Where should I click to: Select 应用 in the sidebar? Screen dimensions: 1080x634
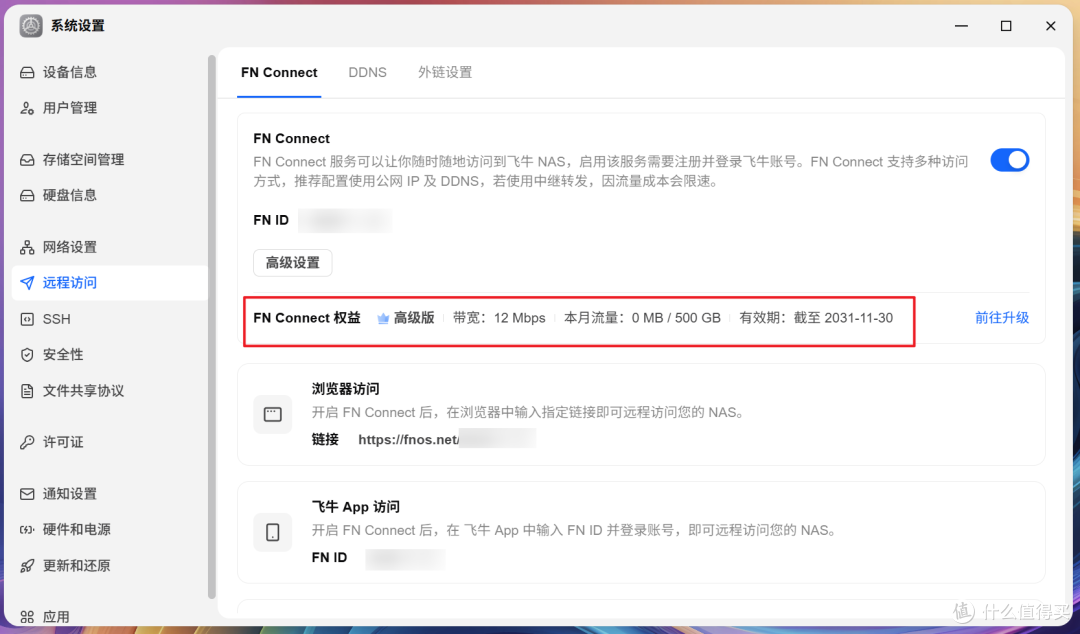tap(110, 617)
